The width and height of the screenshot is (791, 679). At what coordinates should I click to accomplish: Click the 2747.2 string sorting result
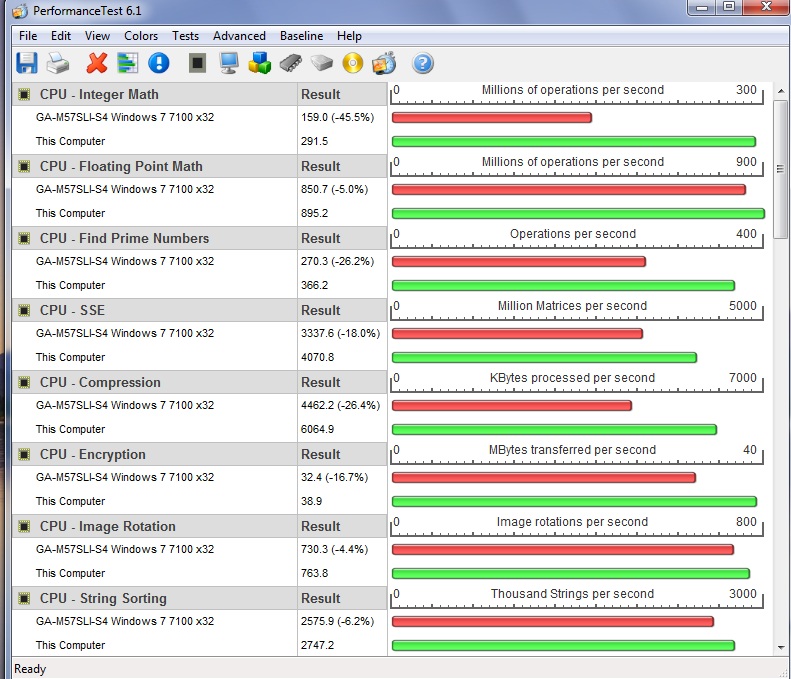(x=317, y=645)
